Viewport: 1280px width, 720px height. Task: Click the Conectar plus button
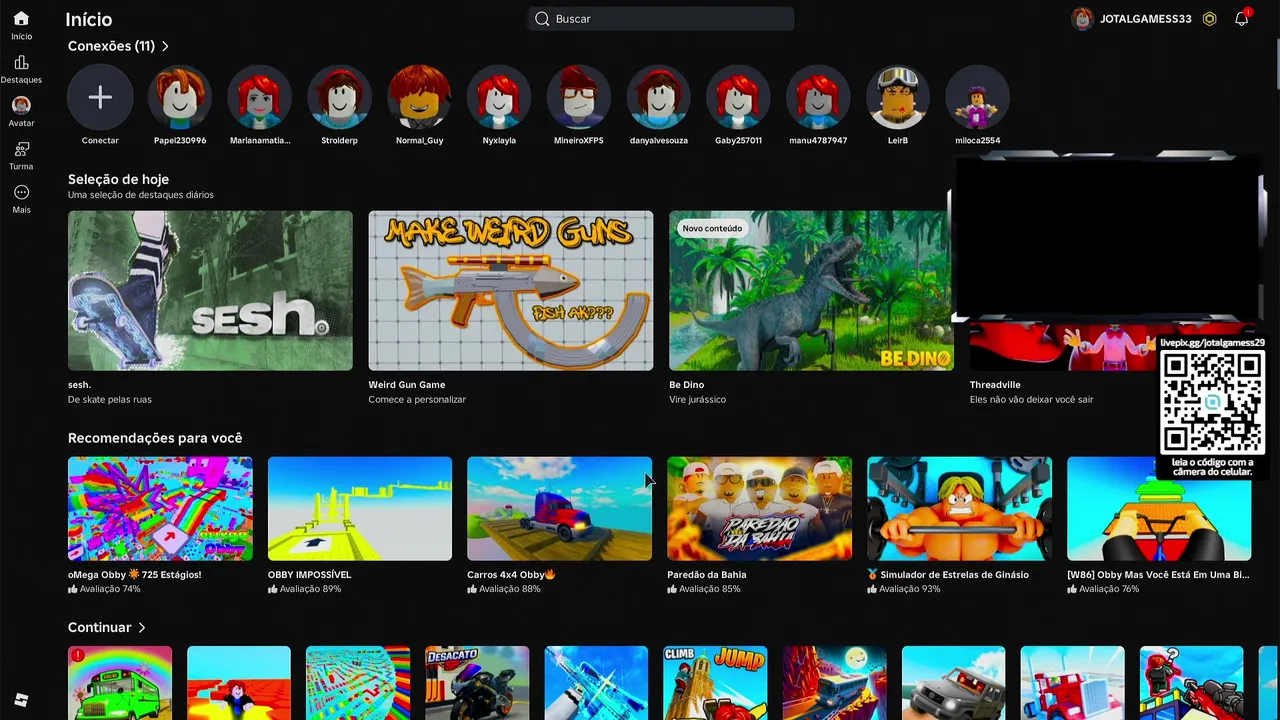[x=100, y=97]
